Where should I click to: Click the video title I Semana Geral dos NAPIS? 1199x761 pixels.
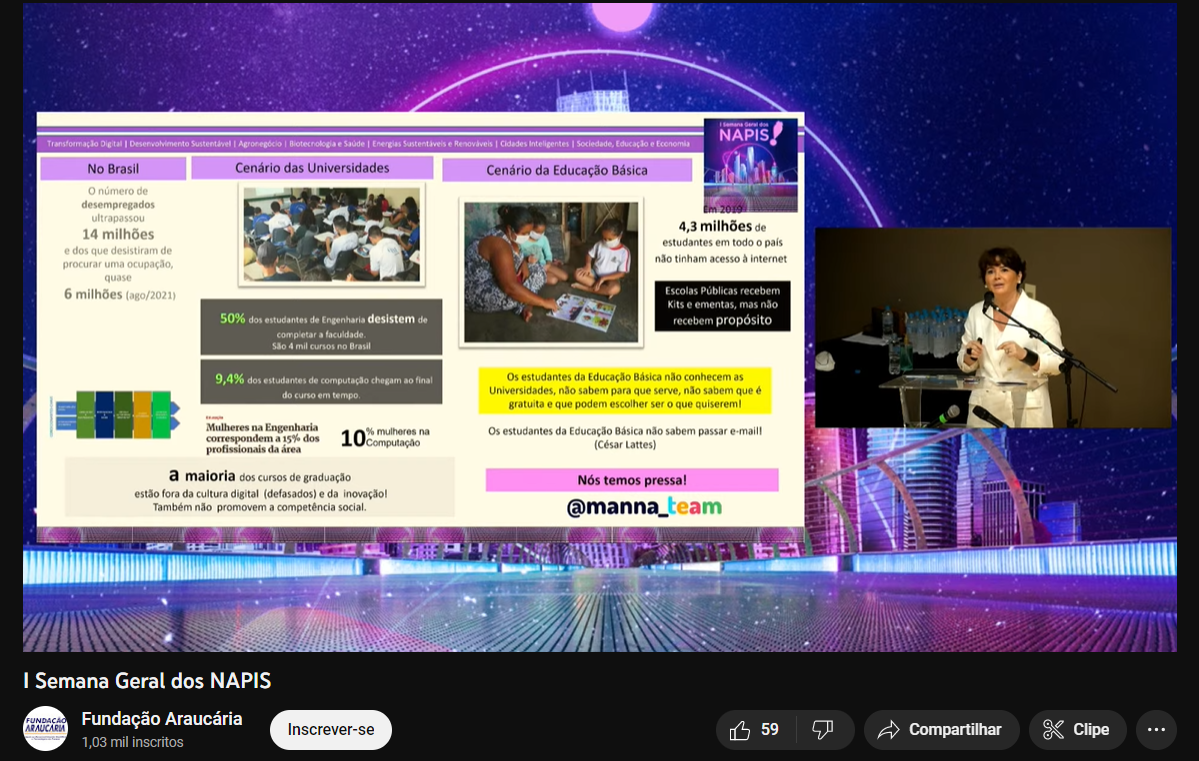147,681
